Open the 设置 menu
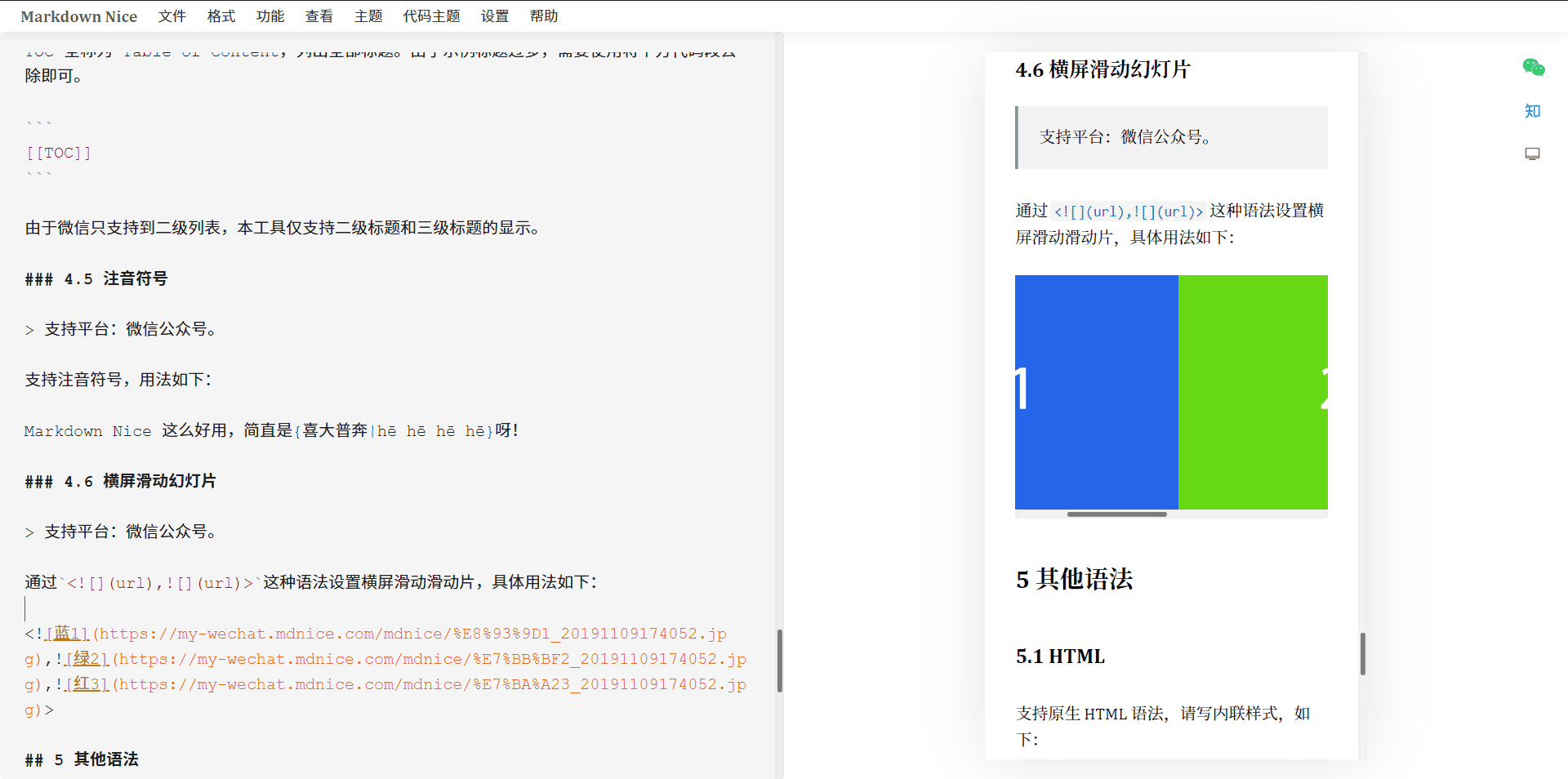The height and width of the screenshot is (779, 1568). coord(495,16)
